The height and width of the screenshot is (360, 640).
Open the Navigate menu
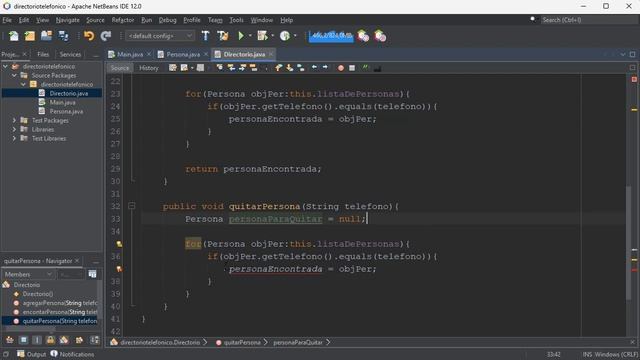(x=68, y=20)
